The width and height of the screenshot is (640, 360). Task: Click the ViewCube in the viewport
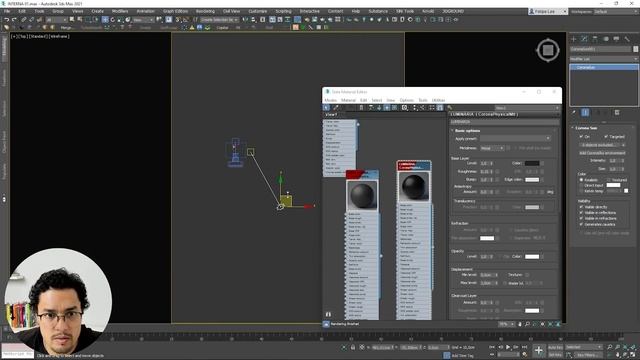coord(548,50)
